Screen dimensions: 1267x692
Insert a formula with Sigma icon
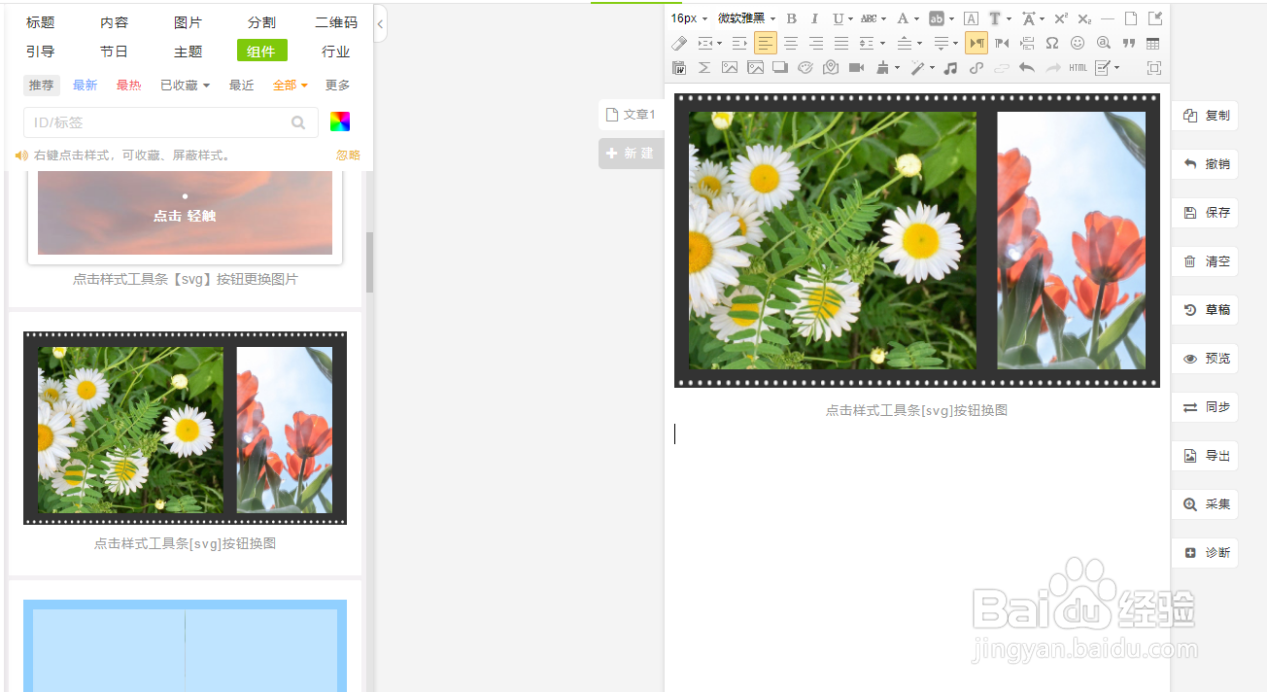pos(704,68)
